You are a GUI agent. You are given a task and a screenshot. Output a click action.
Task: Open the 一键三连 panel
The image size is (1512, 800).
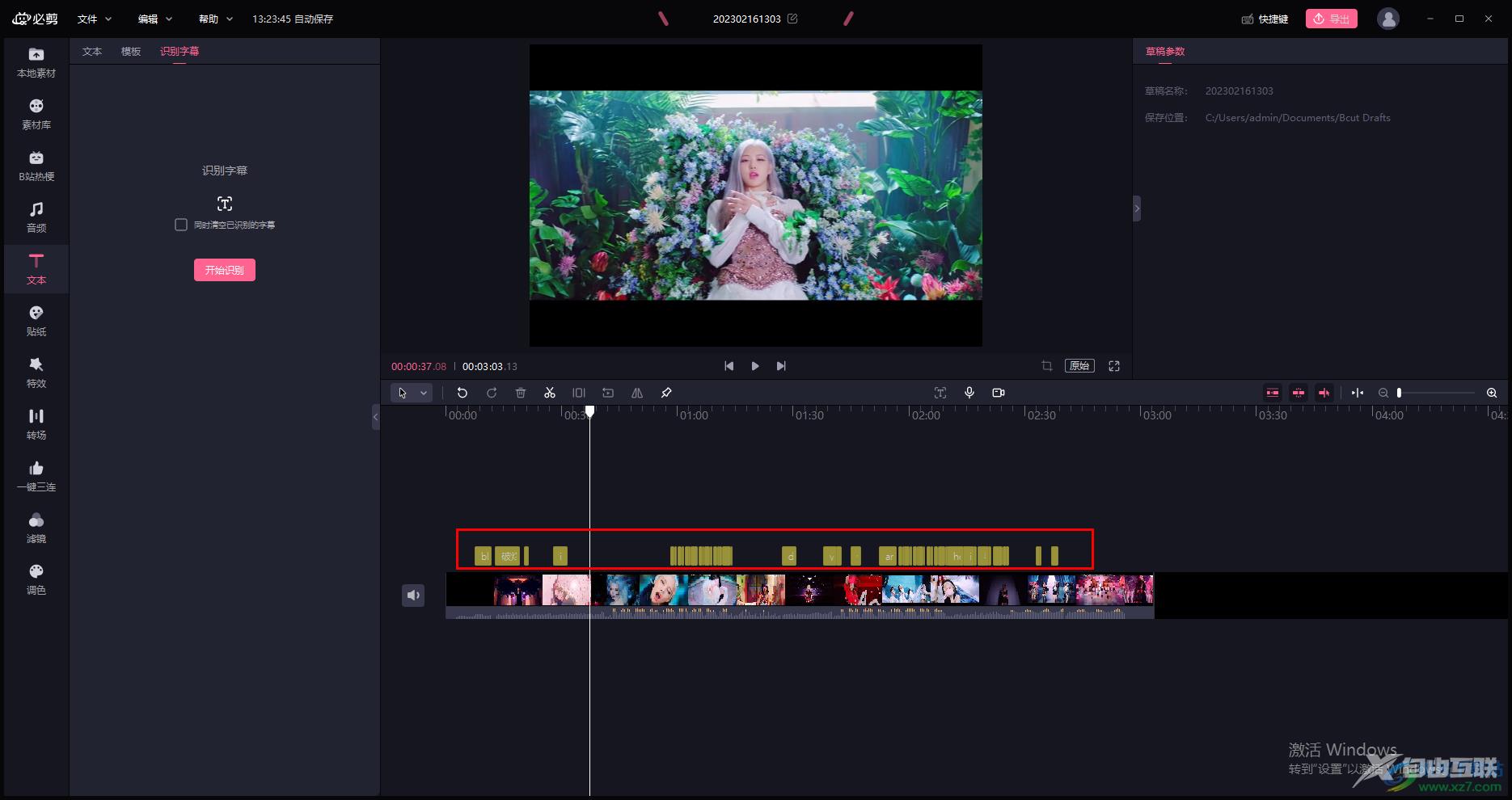(x=36, y=476)
